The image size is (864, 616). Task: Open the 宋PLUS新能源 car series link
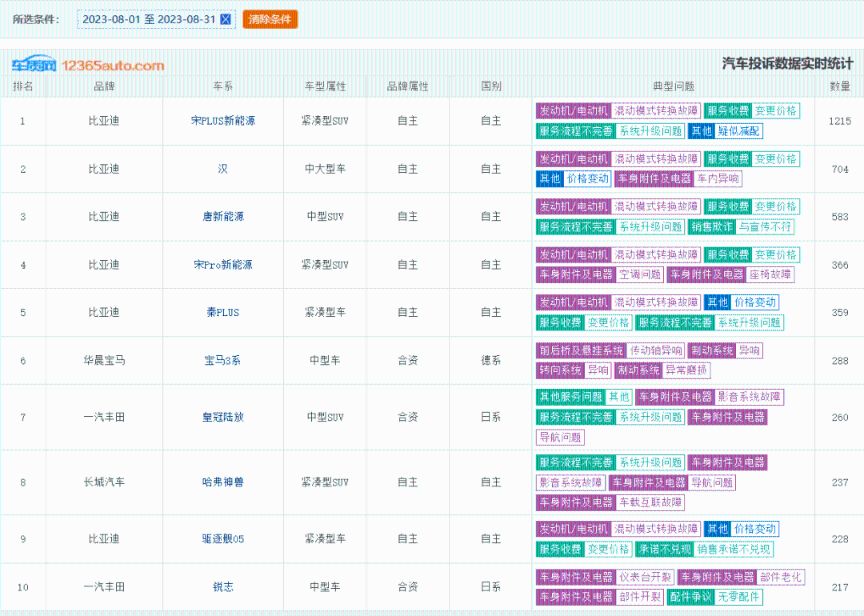(x=223, y=121)
